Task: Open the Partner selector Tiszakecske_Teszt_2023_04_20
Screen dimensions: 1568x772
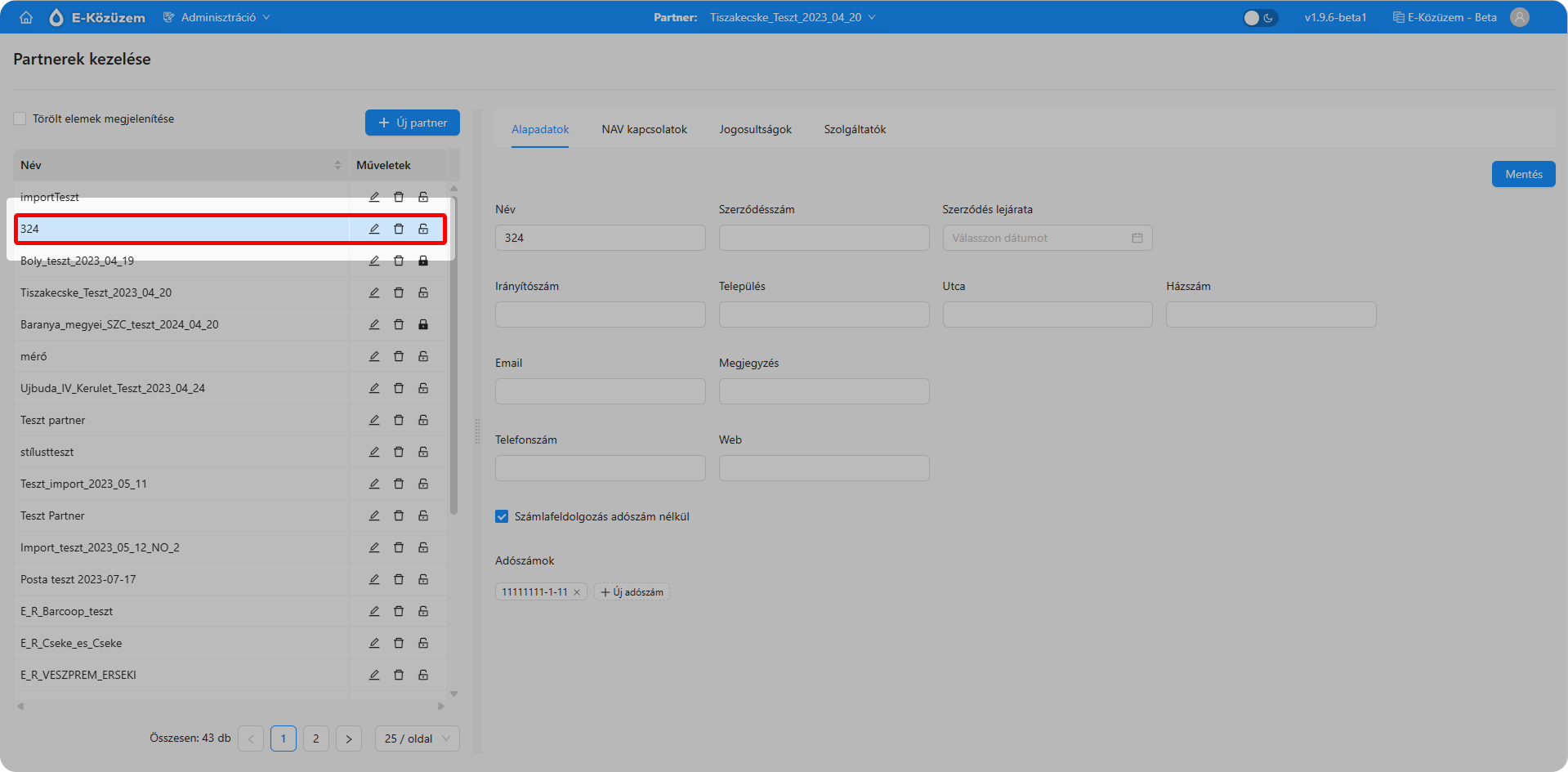Action: (791, 17)
